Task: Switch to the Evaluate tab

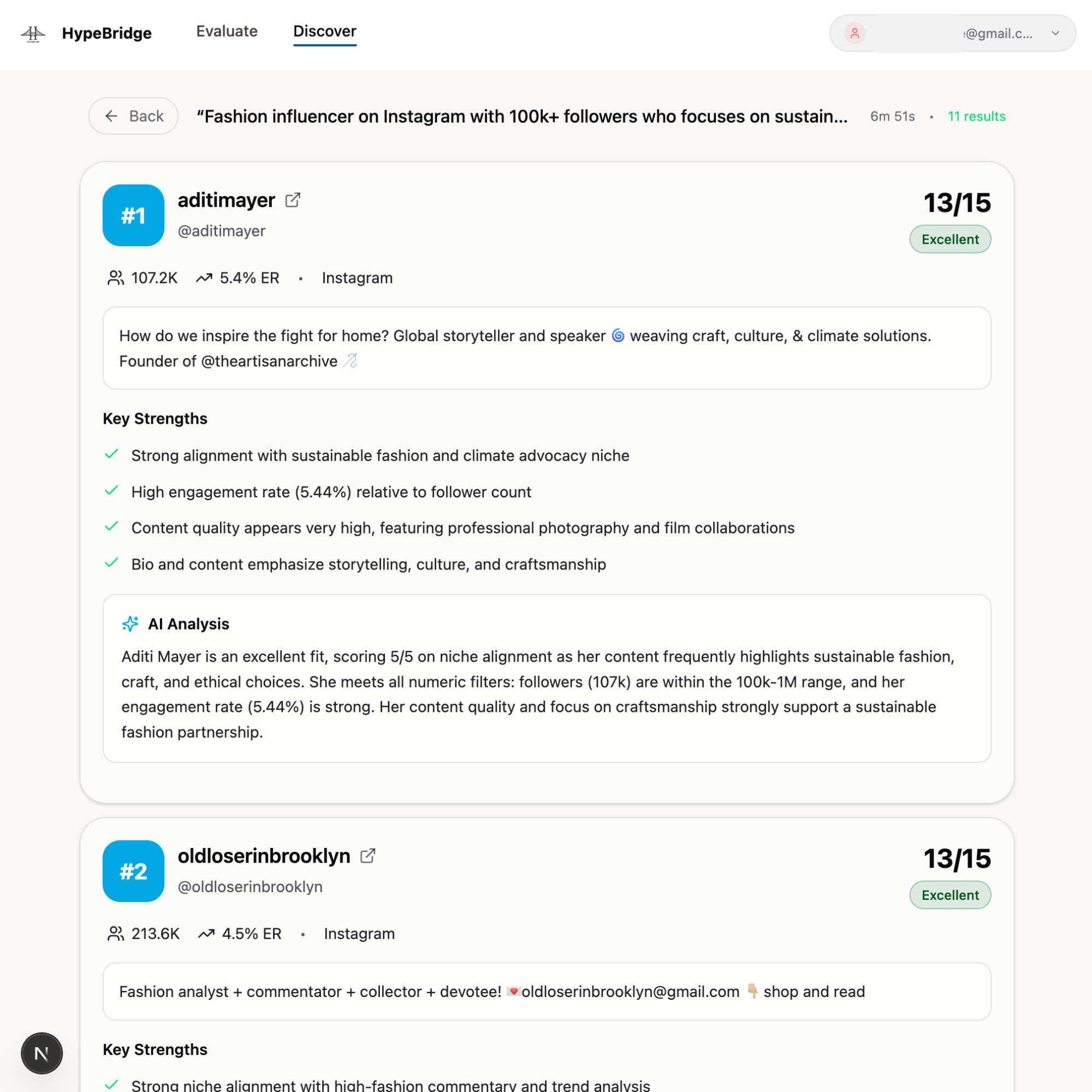Action: pyautogui.click(x=226, y=31)
